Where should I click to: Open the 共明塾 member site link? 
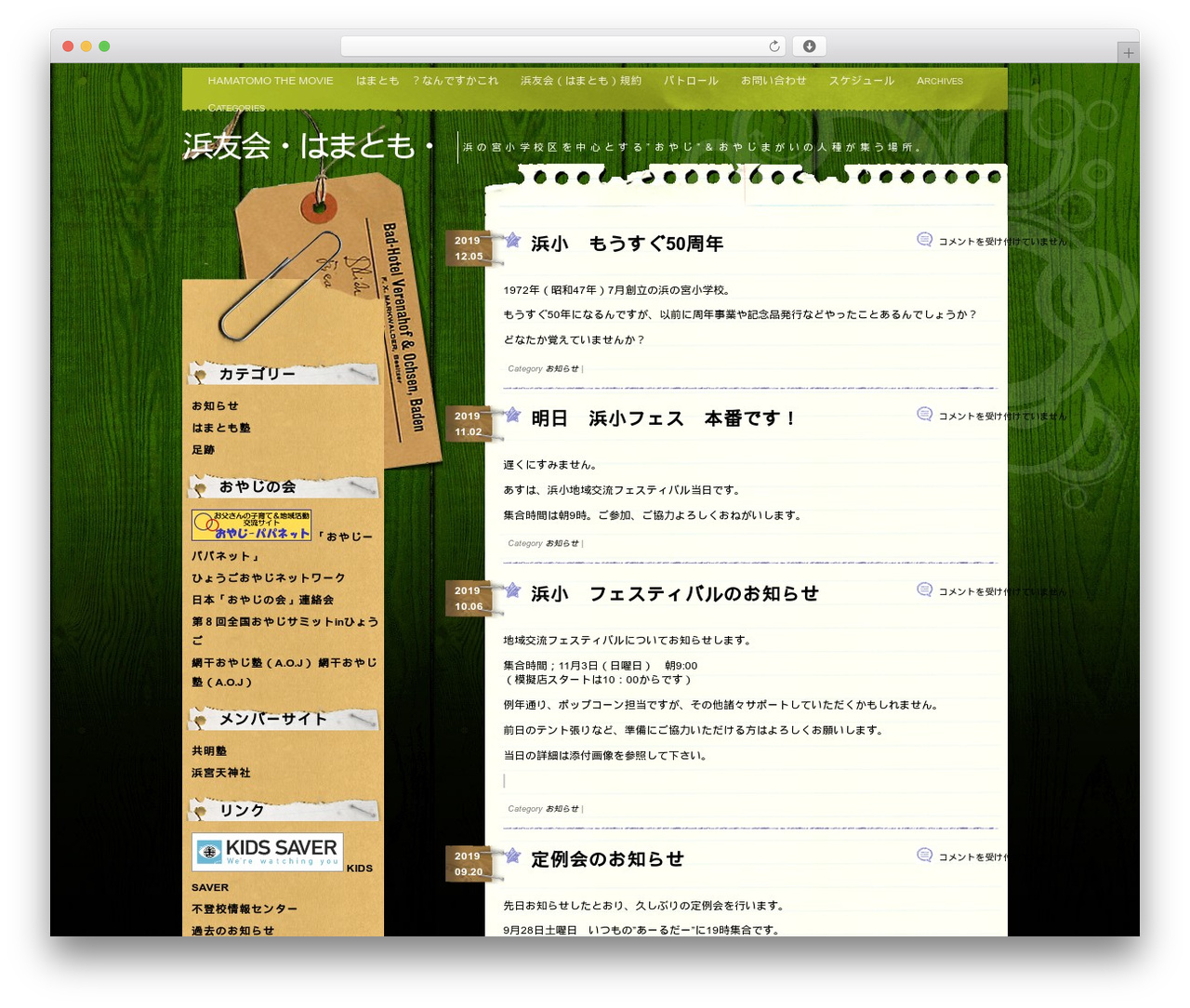coord(209,751)
